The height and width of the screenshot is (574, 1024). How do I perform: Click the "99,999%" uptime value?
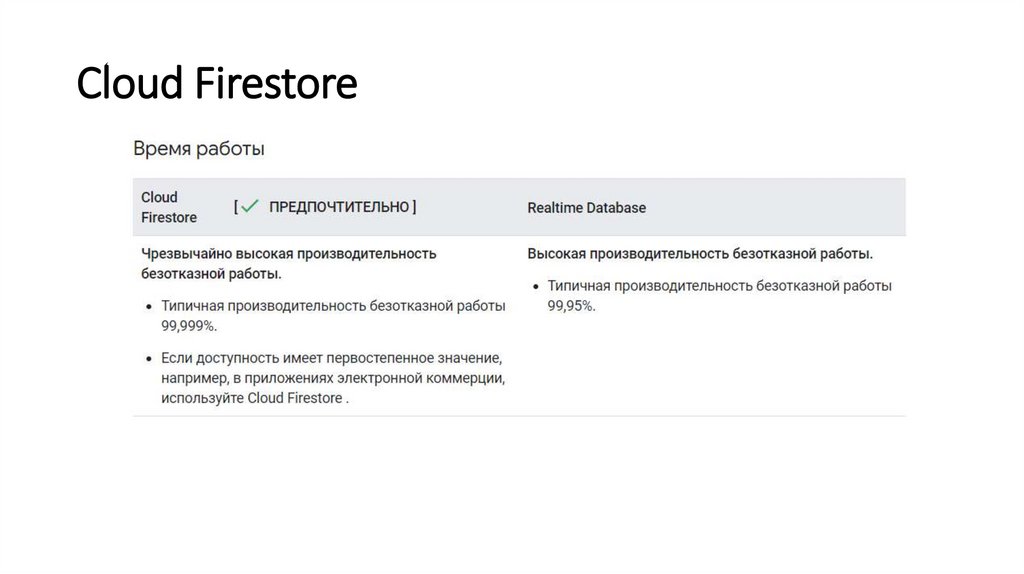[x=189, y=326]
